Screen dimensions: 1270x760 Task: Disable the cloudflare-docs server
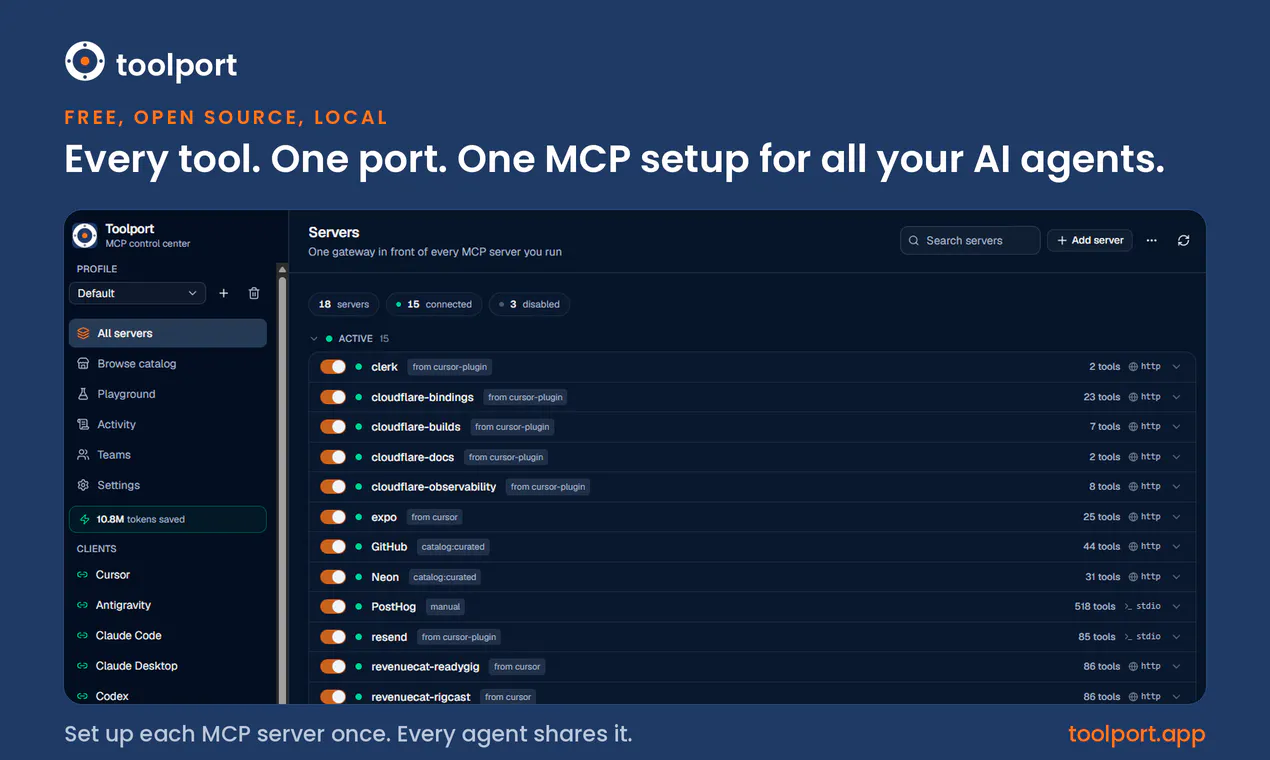tap(333, 457)
